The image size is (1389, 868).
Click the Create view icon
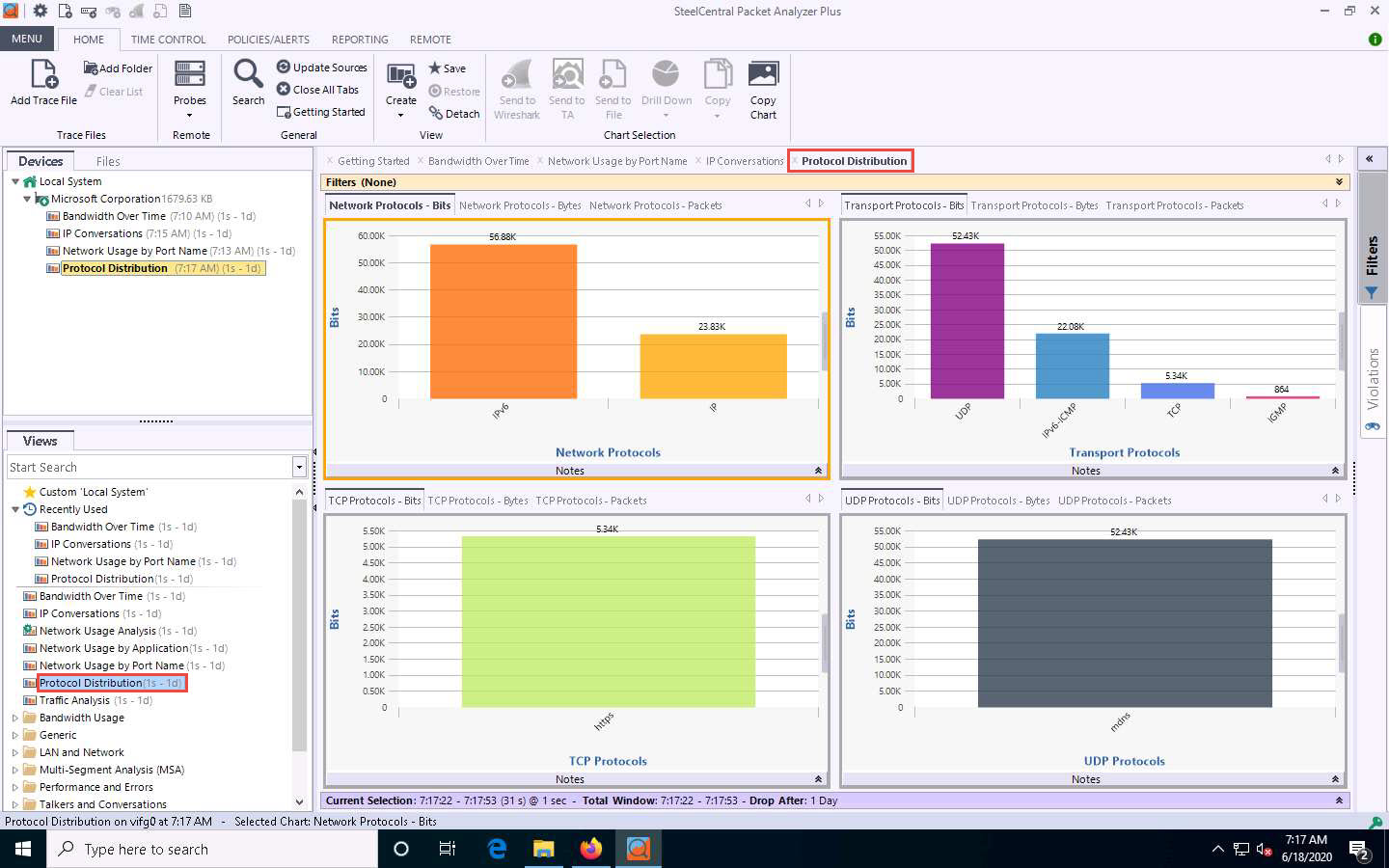(x=401, y=75)
